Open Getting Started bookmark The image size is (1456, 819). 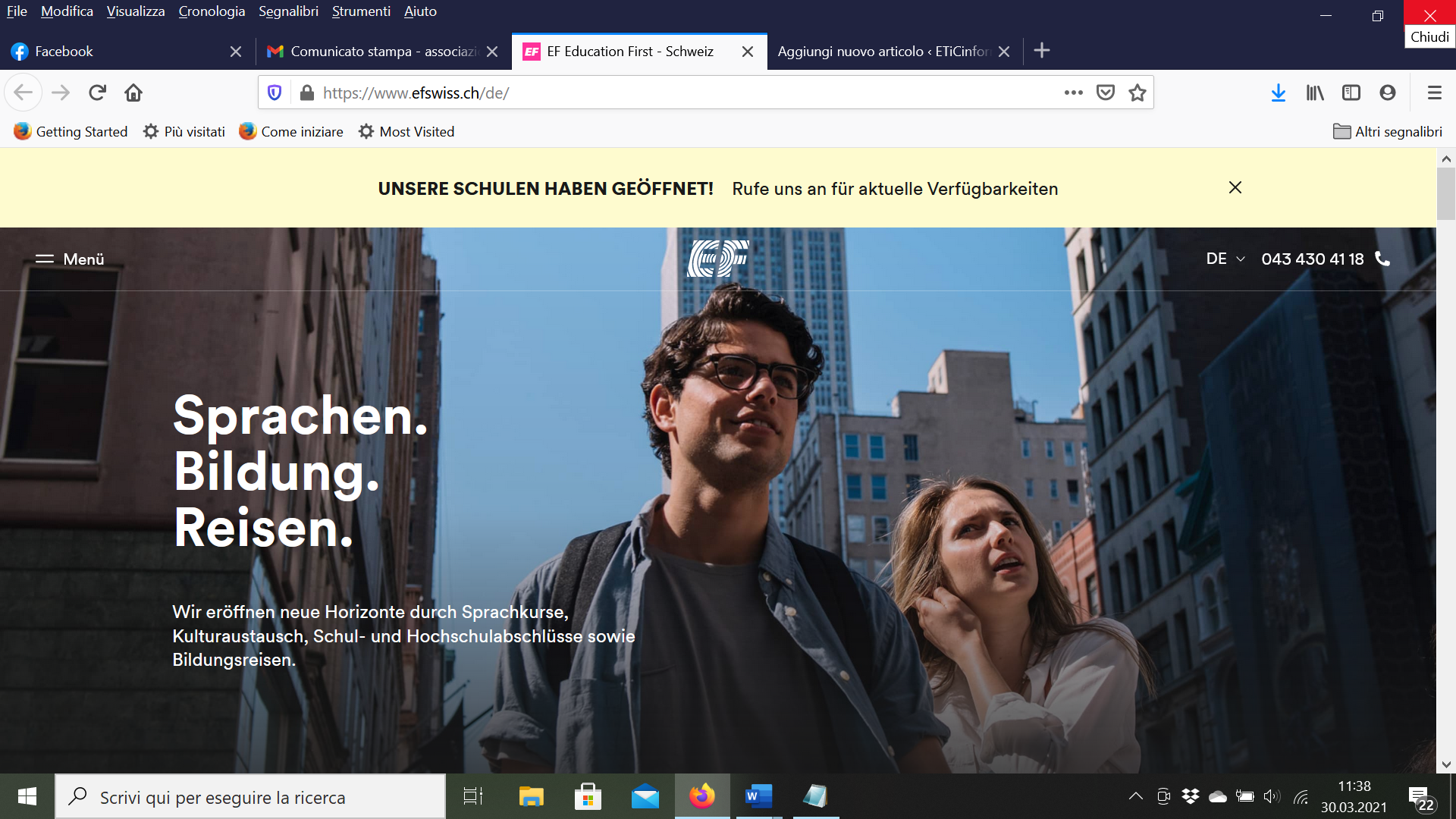(x=71, y=131)
